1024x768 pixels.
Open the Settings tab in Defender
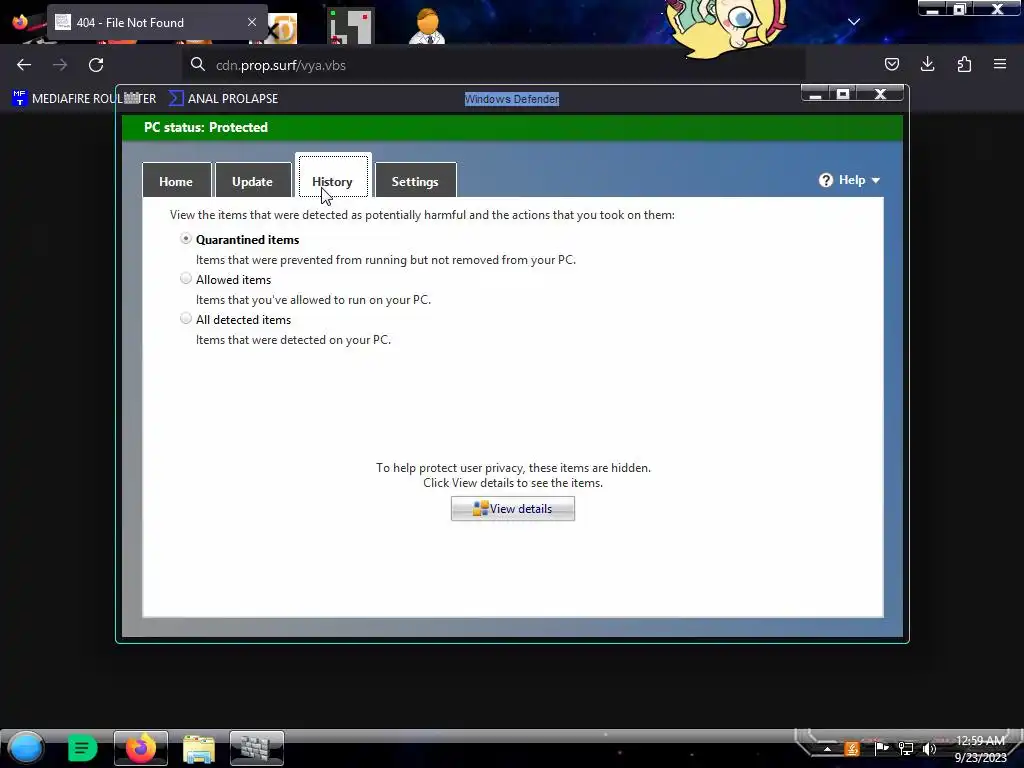415,180
